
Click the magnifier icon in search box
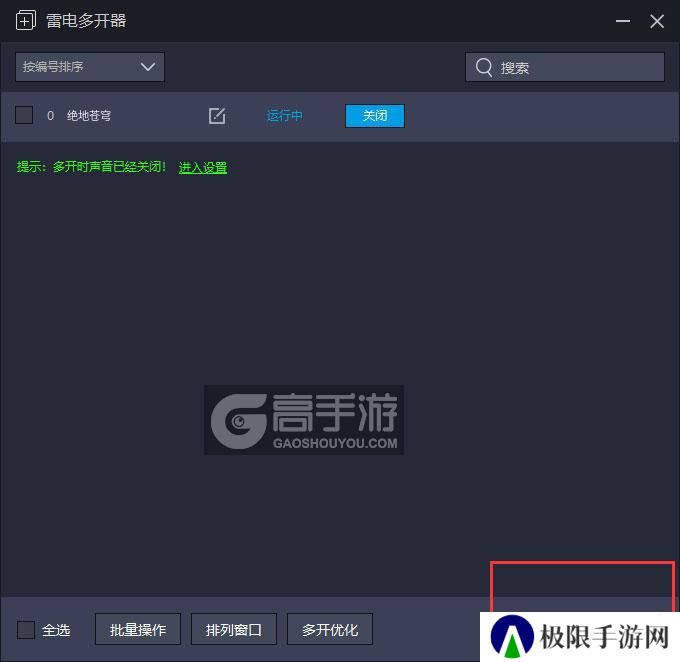(484, 67)
